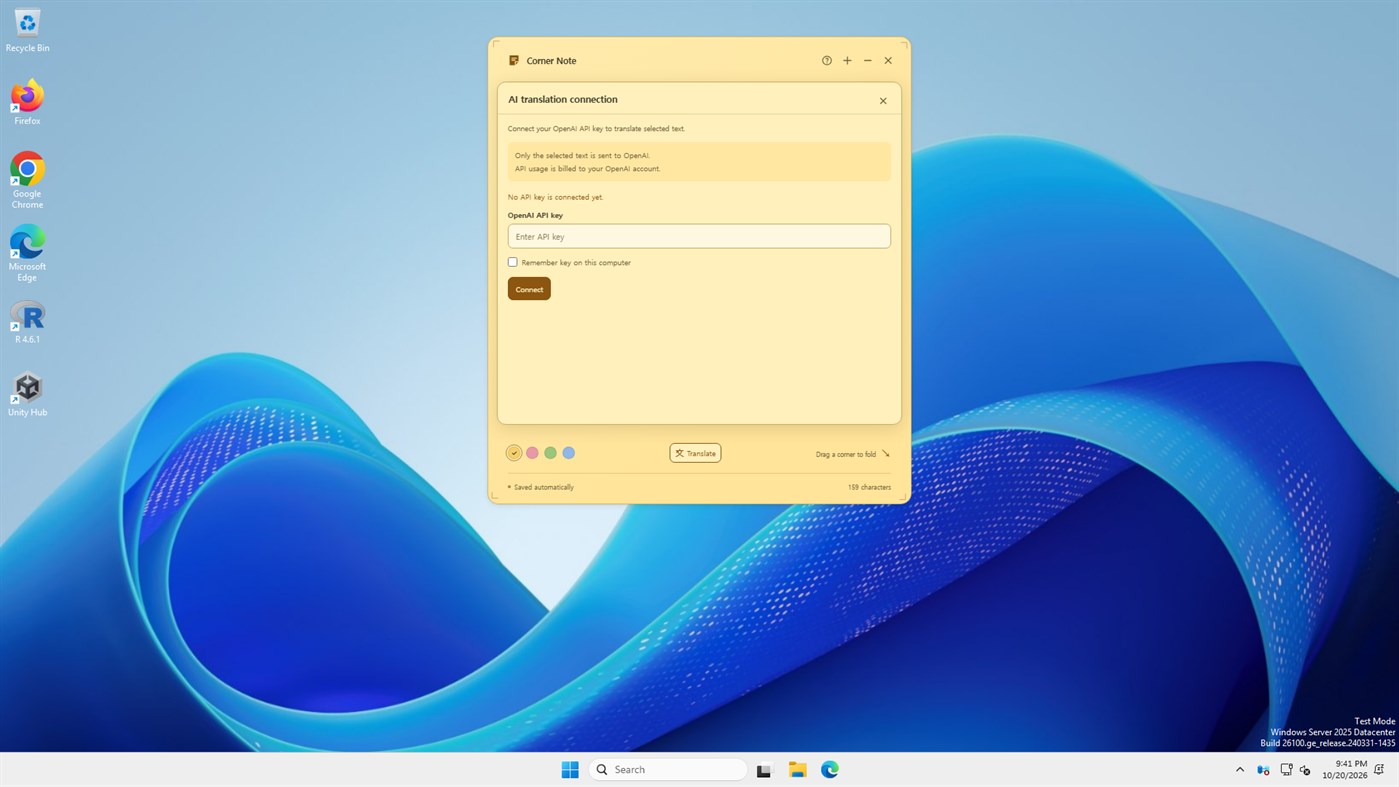Click 'No API key is connected yet.' text

(x=555, y=197)
